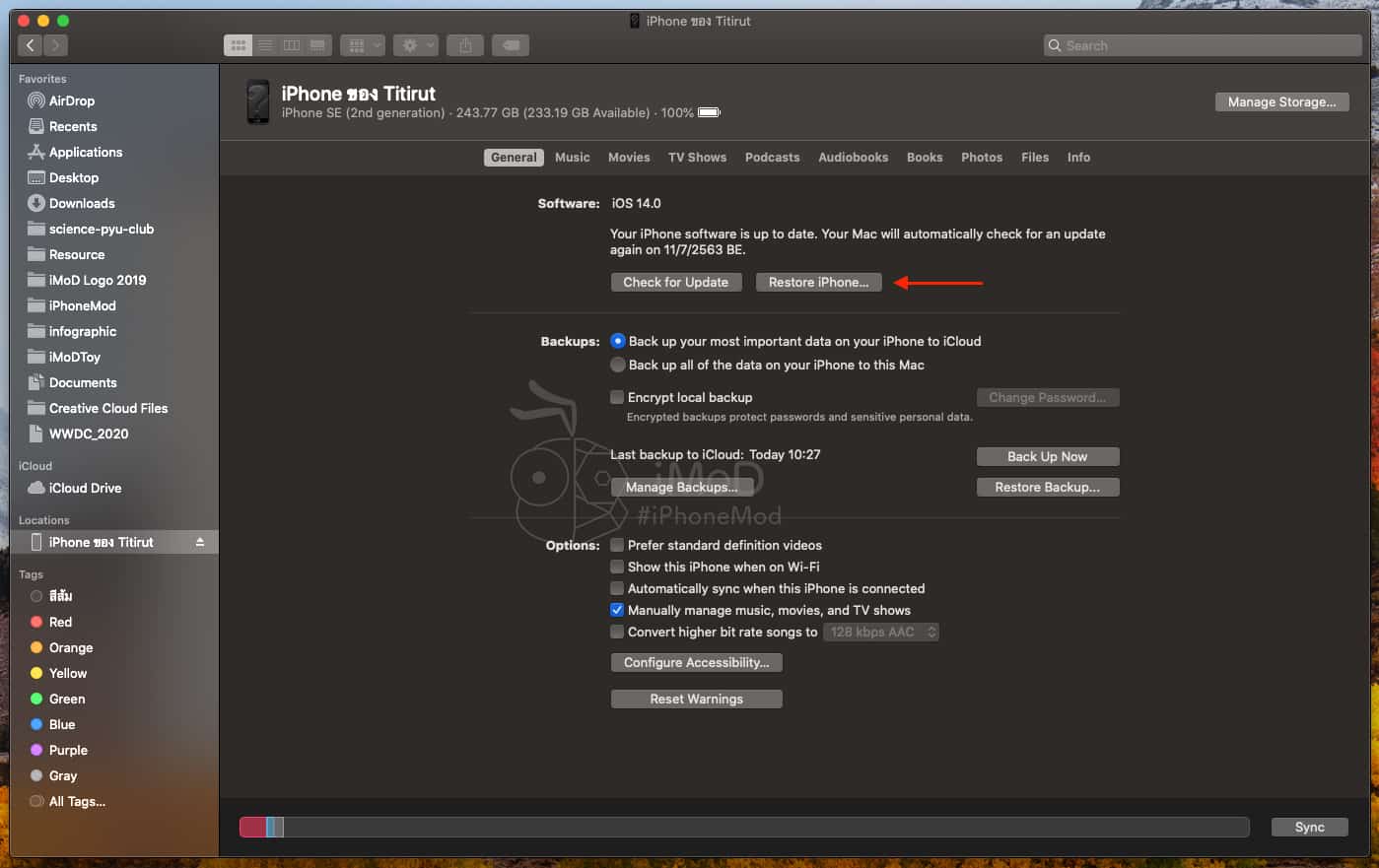Viewport: 1379px width, 868px height.
Task: Uncheck Manually manage music, movies, TV shows
Action: pos(617,610)
